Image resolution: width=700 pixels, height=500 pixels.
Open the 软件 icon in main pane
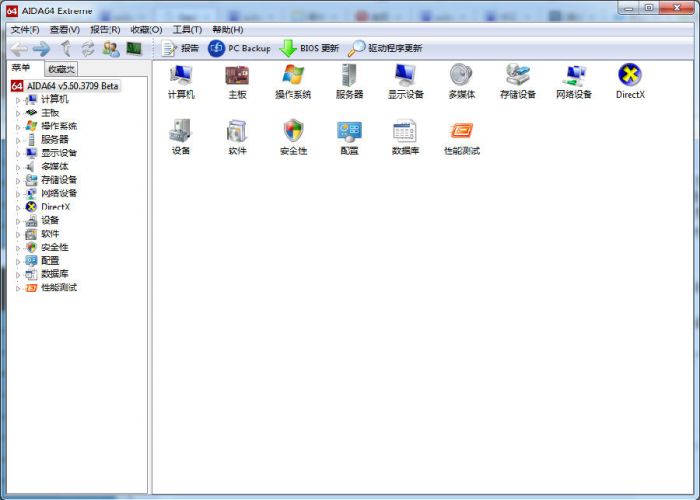coord(237,137)
